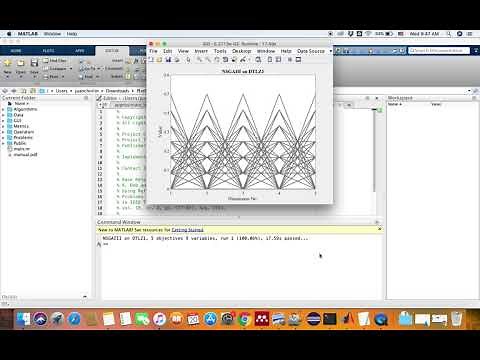
Task: Switch to the APPS ribbon tab
Action: coord(80,51)
